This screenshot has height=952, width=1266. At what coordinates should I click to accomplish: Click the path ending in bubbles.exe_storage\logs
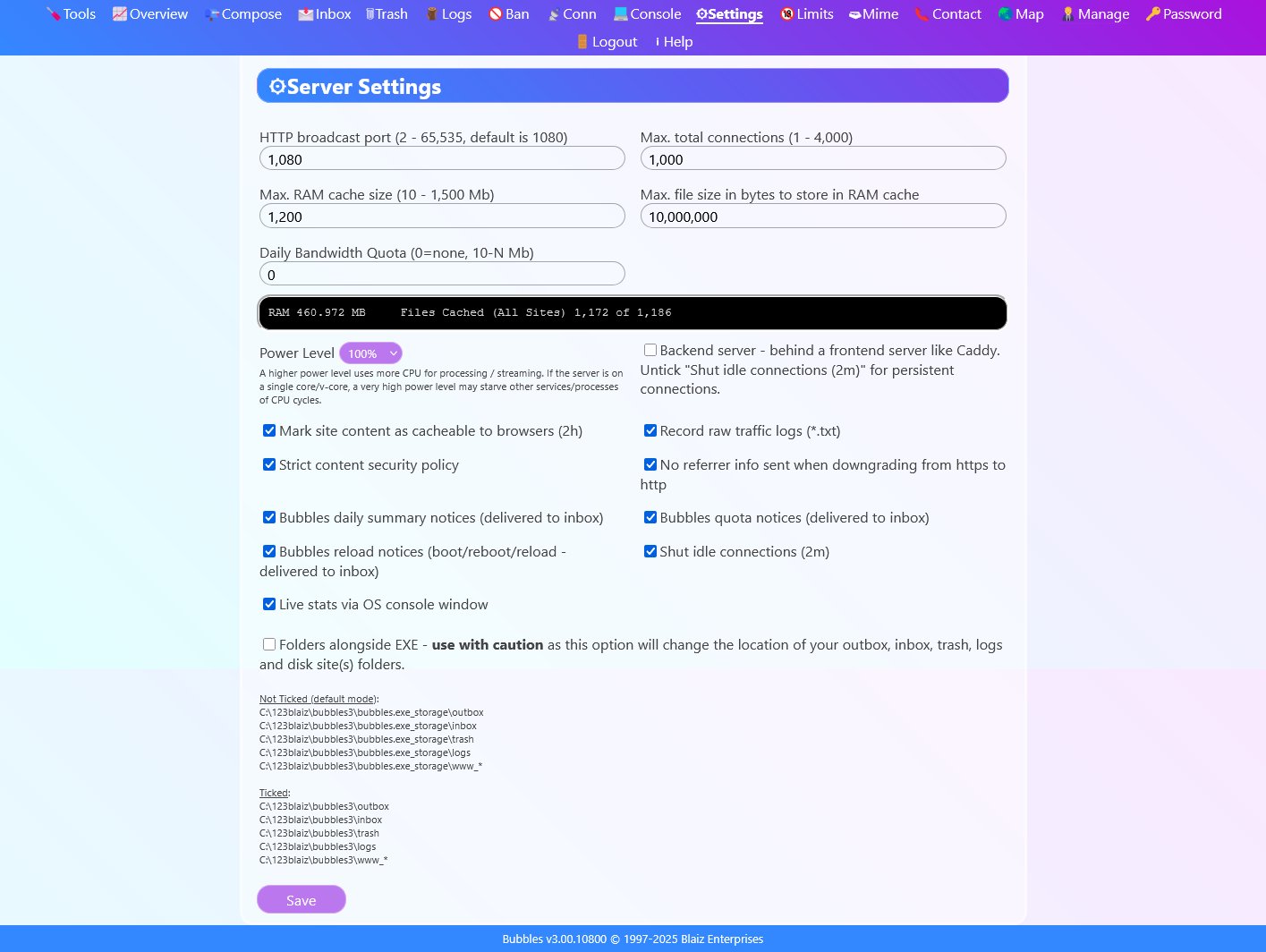tap(365, 752)
